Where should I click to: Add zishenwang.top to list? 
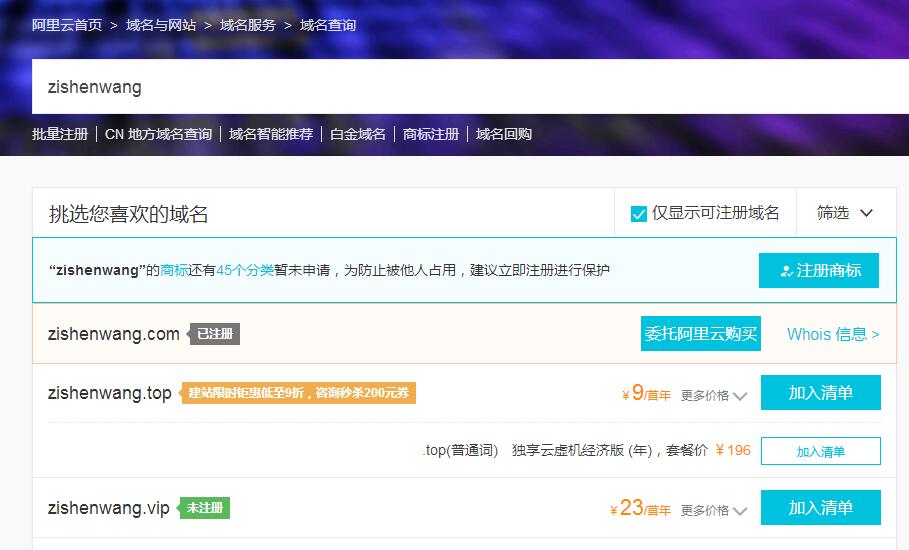point(820,392)
